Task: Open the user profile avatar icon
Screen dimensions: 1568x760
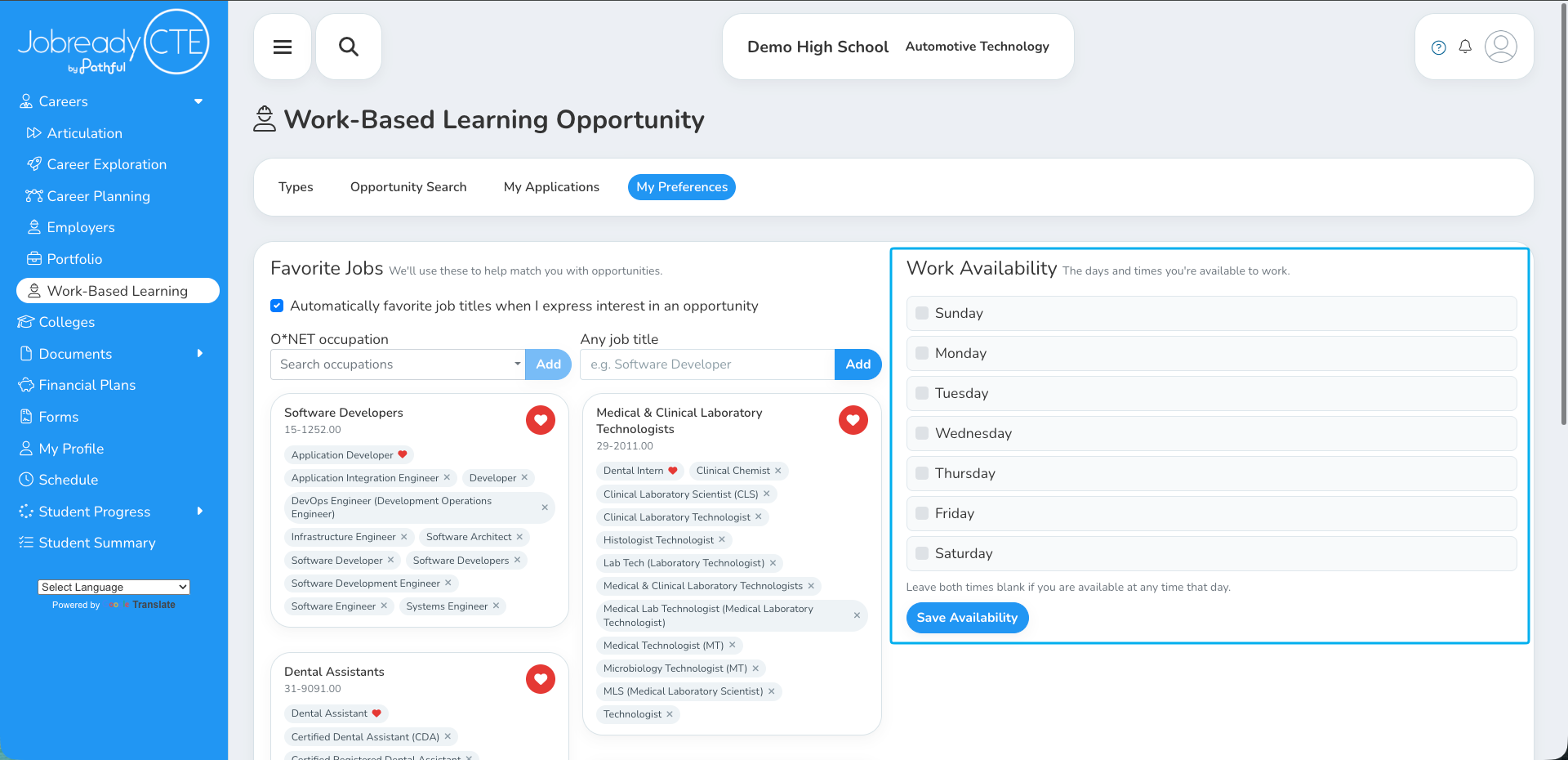Action: pyautogui.click(x=1501, y=47)
